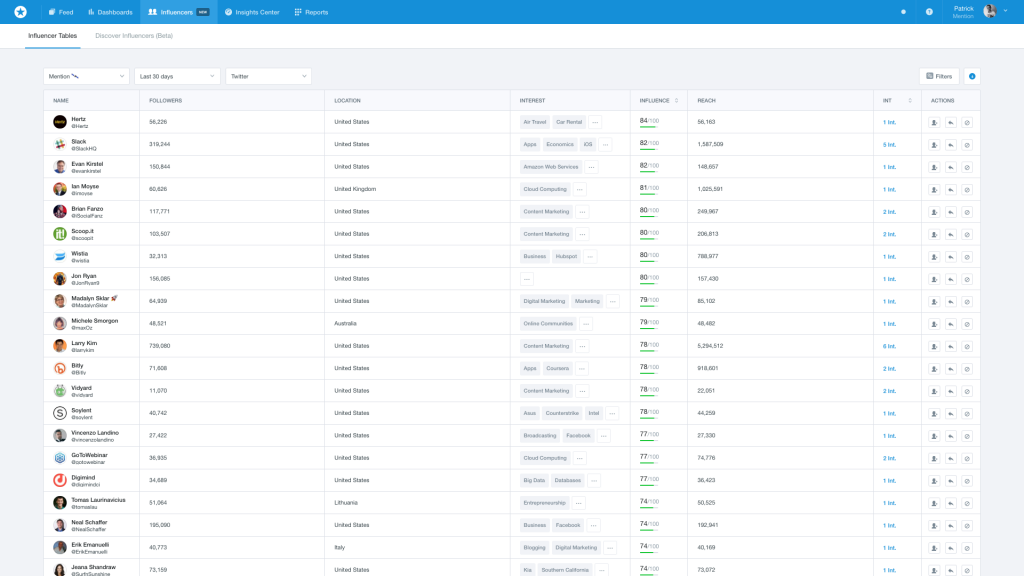1024x576 pixels.
Task: Reply to Digimind with the arrow icon
Action: click(951, 481)
